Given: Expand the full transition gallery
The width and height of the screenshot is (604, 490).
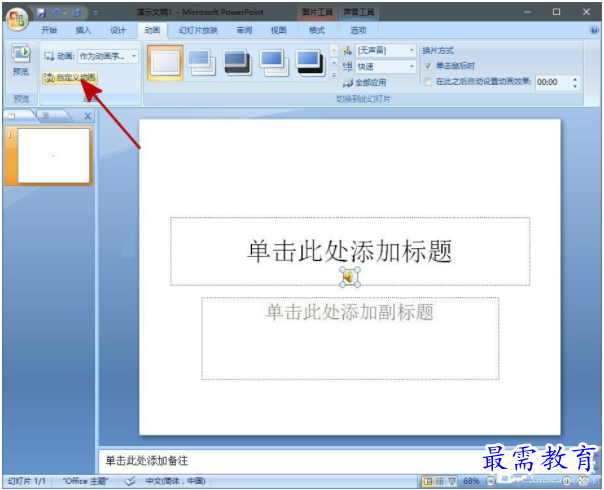Looking at the screenshot, I should [334, 75].
